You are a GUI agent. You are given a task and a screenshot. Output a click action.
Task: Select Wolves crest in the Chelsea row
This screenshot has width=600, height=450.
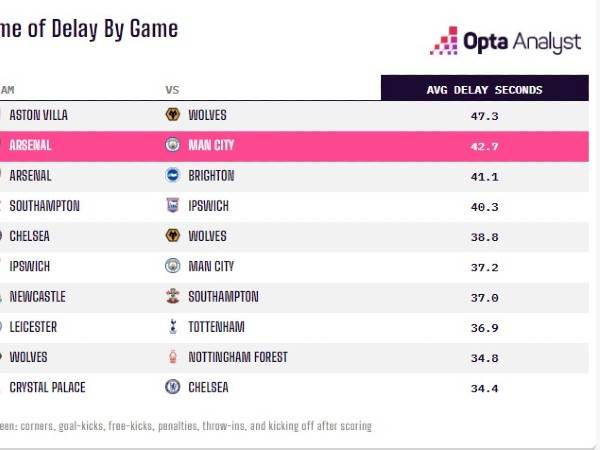[174, 236]
